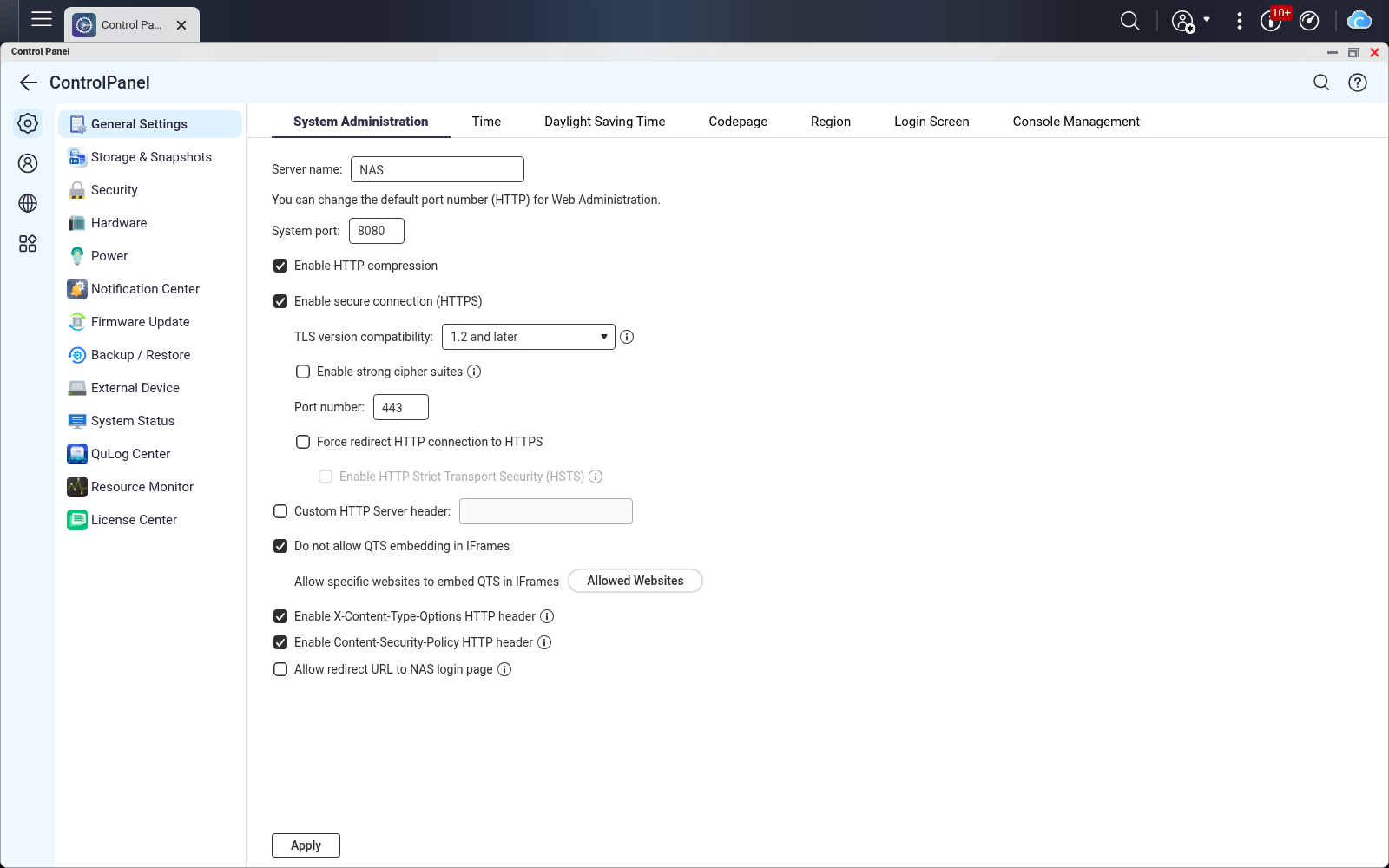Open the dashboard gauge icon
1389x868 pixels.
[1309, 21]
